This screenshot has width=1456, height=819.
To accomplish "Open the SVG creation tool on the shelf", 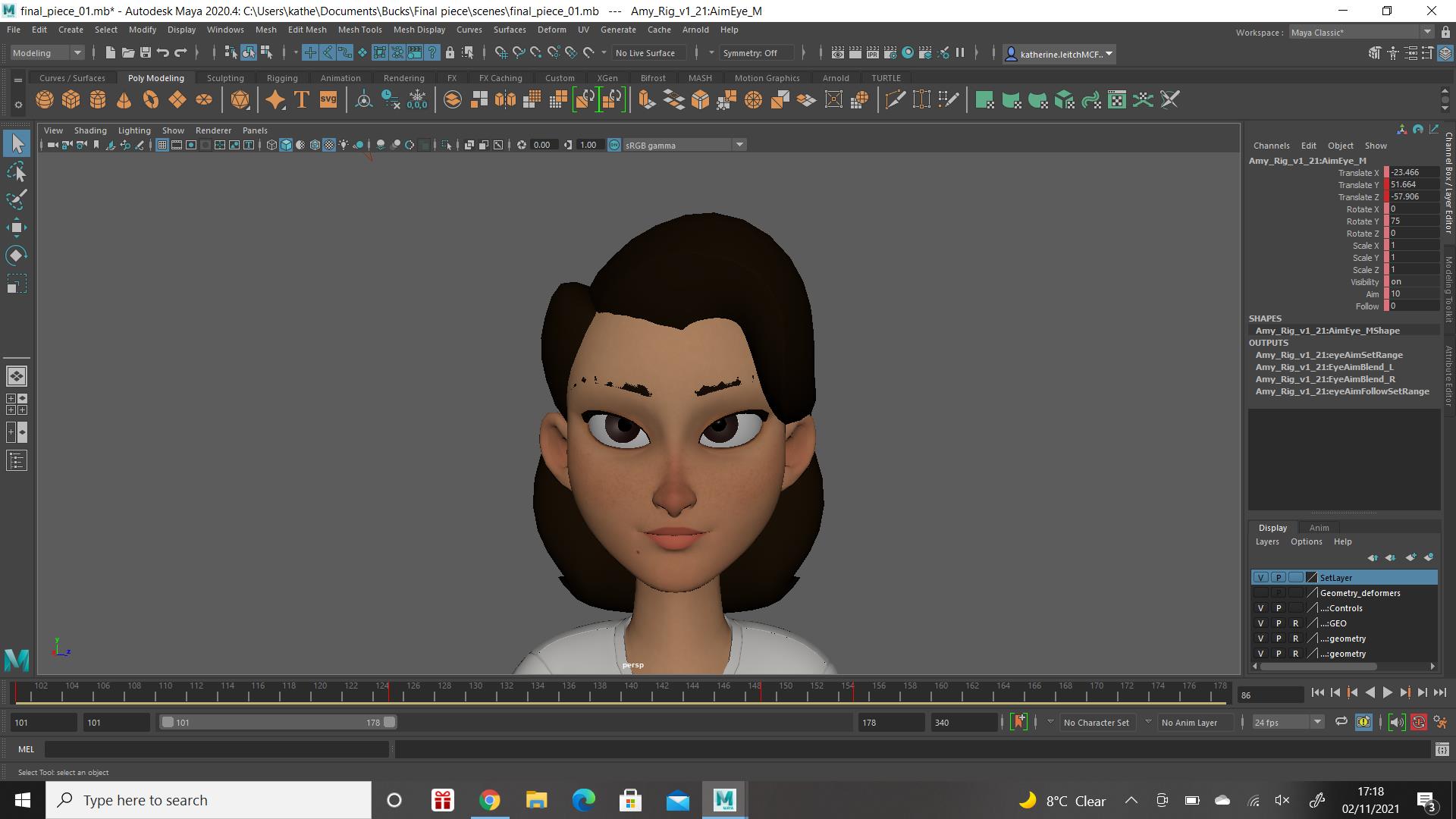I will (x=328, y=99).
